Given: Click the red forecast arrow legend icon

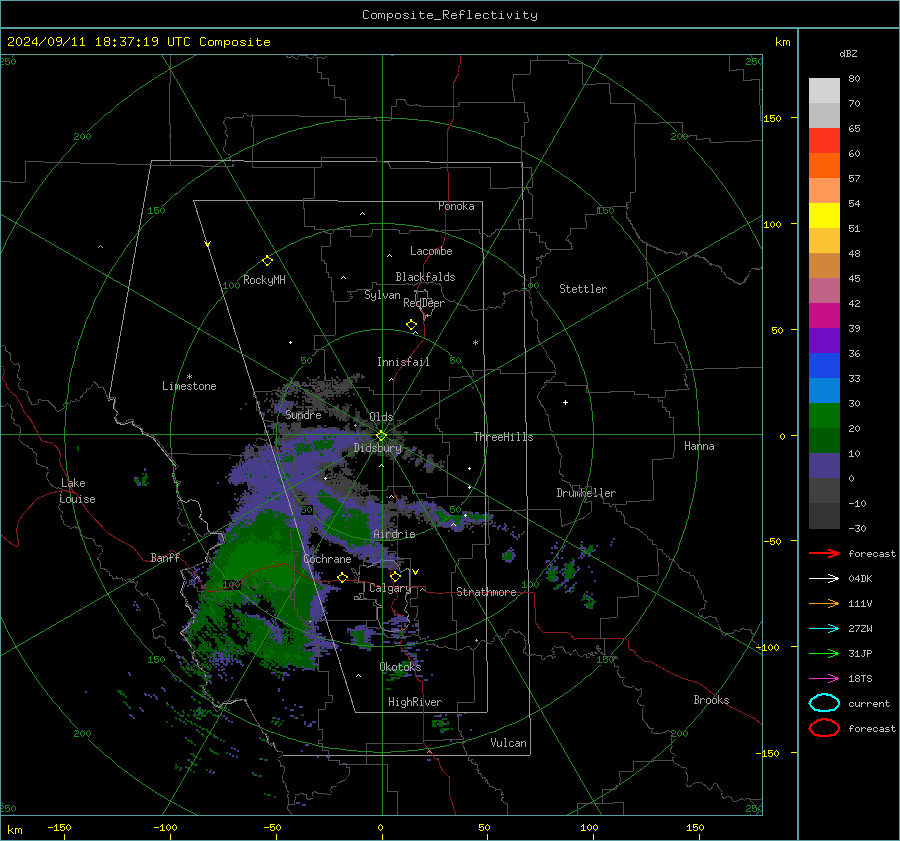Looking at the screenshot, I should [x=824, y=553].
